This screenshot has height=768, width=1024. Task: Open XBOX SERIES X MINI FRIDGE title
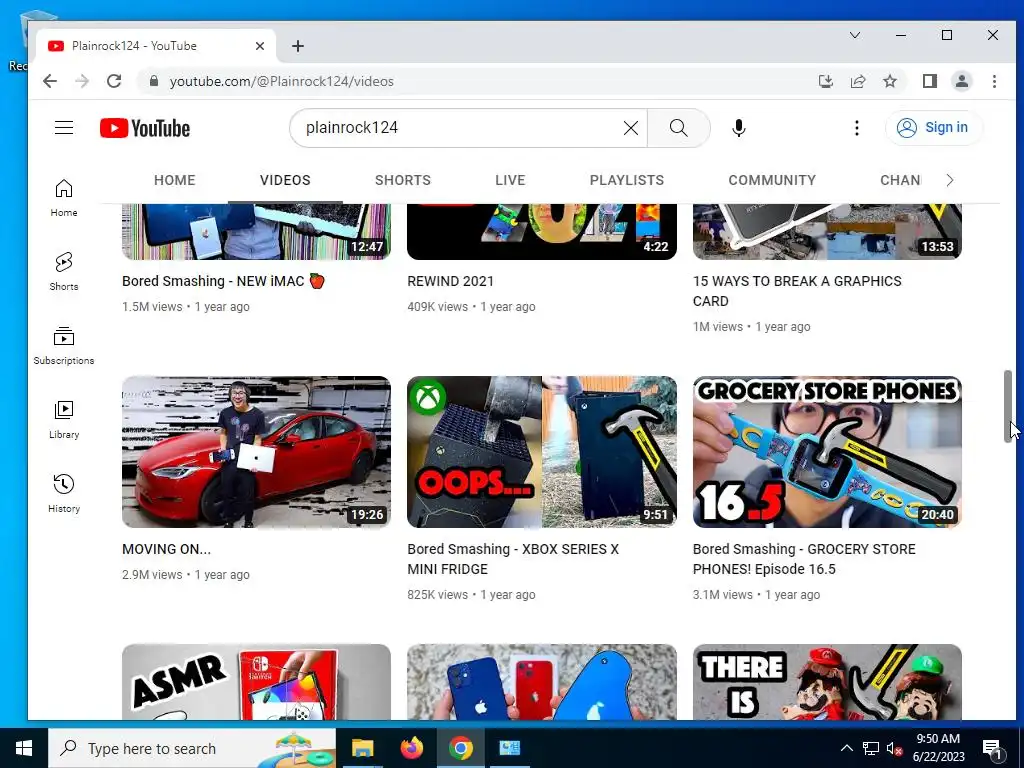pos(513,559)
